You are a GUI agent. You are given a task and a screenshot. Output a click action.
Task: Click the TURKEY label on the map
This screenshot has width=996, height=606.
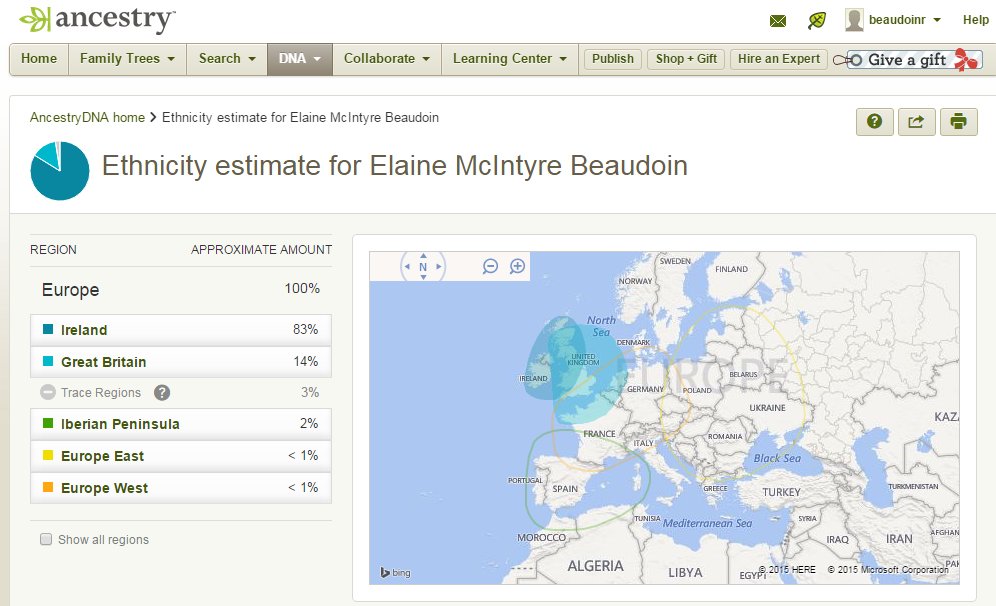click(x=781, y=492)
